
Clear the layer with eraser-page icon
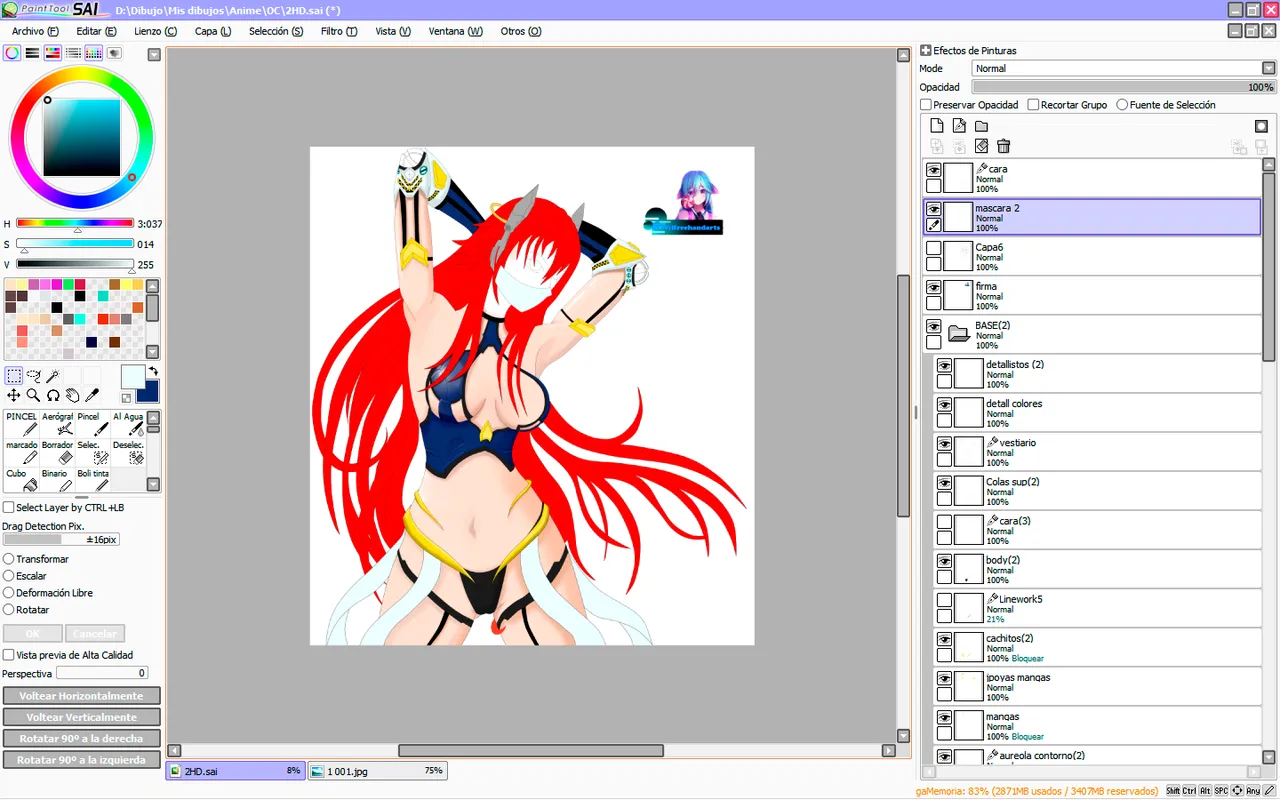pyautogui.click(x=981, y=146)
